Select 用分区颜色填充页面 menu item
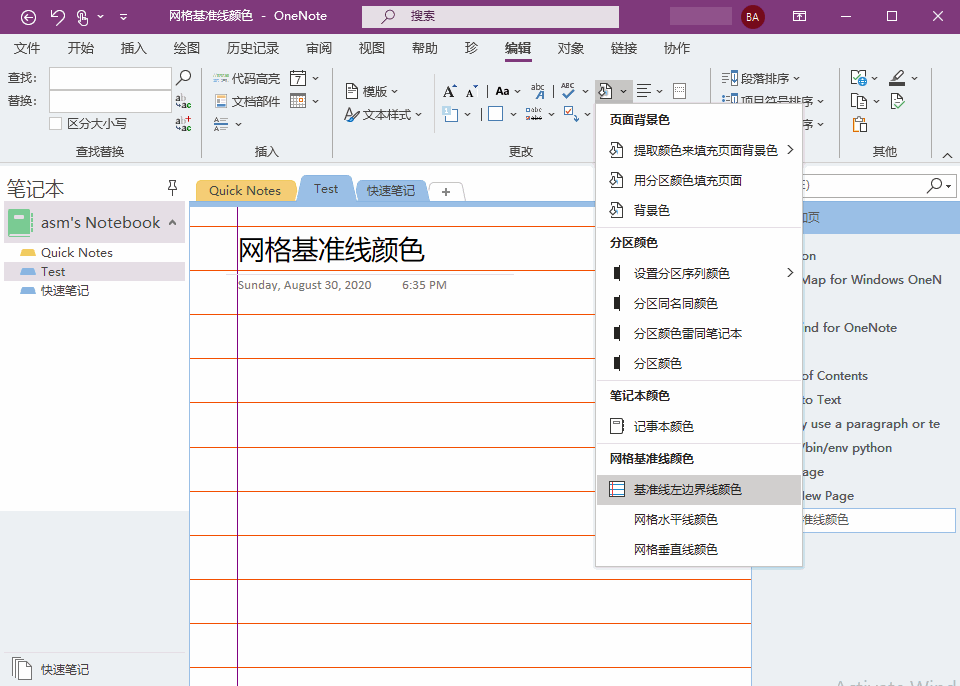This screenshot has height=686, width=960. (699, 180)
